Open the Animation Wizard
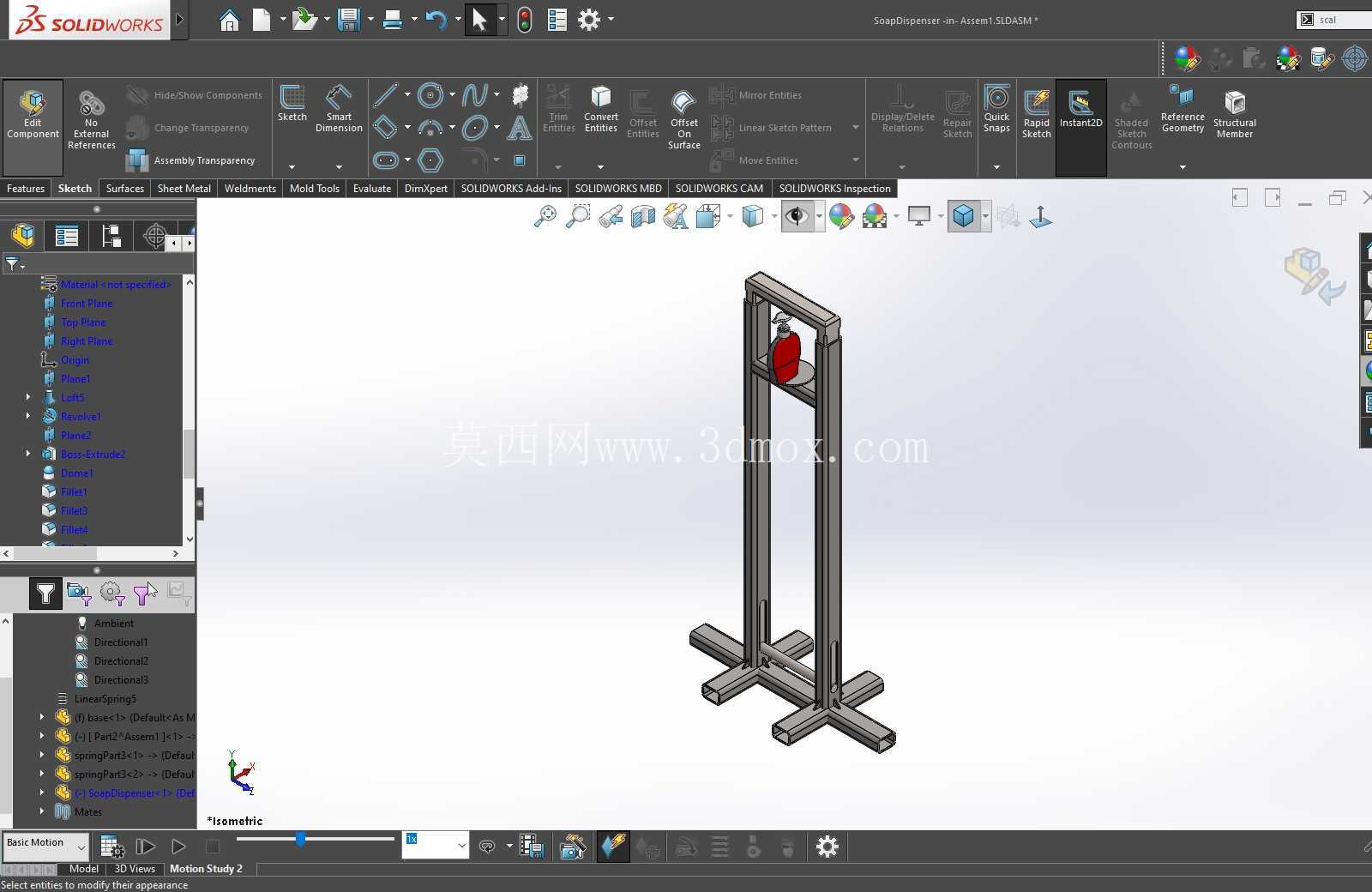1372x892 pixels. pyautogui.click(x=573, y=847)
